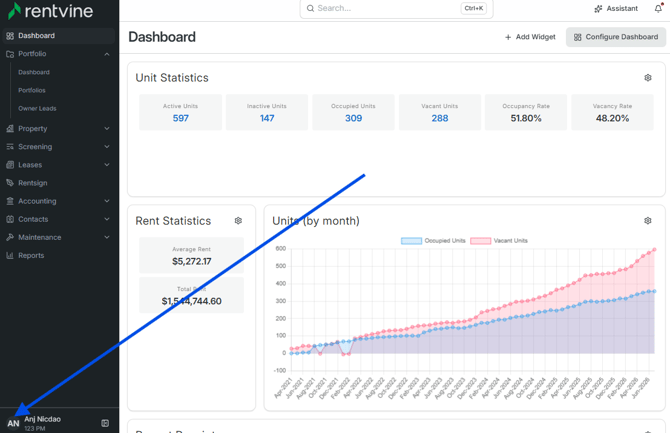Click the Rentvine logo
670x433 pixels.
(x=50, y=11)
